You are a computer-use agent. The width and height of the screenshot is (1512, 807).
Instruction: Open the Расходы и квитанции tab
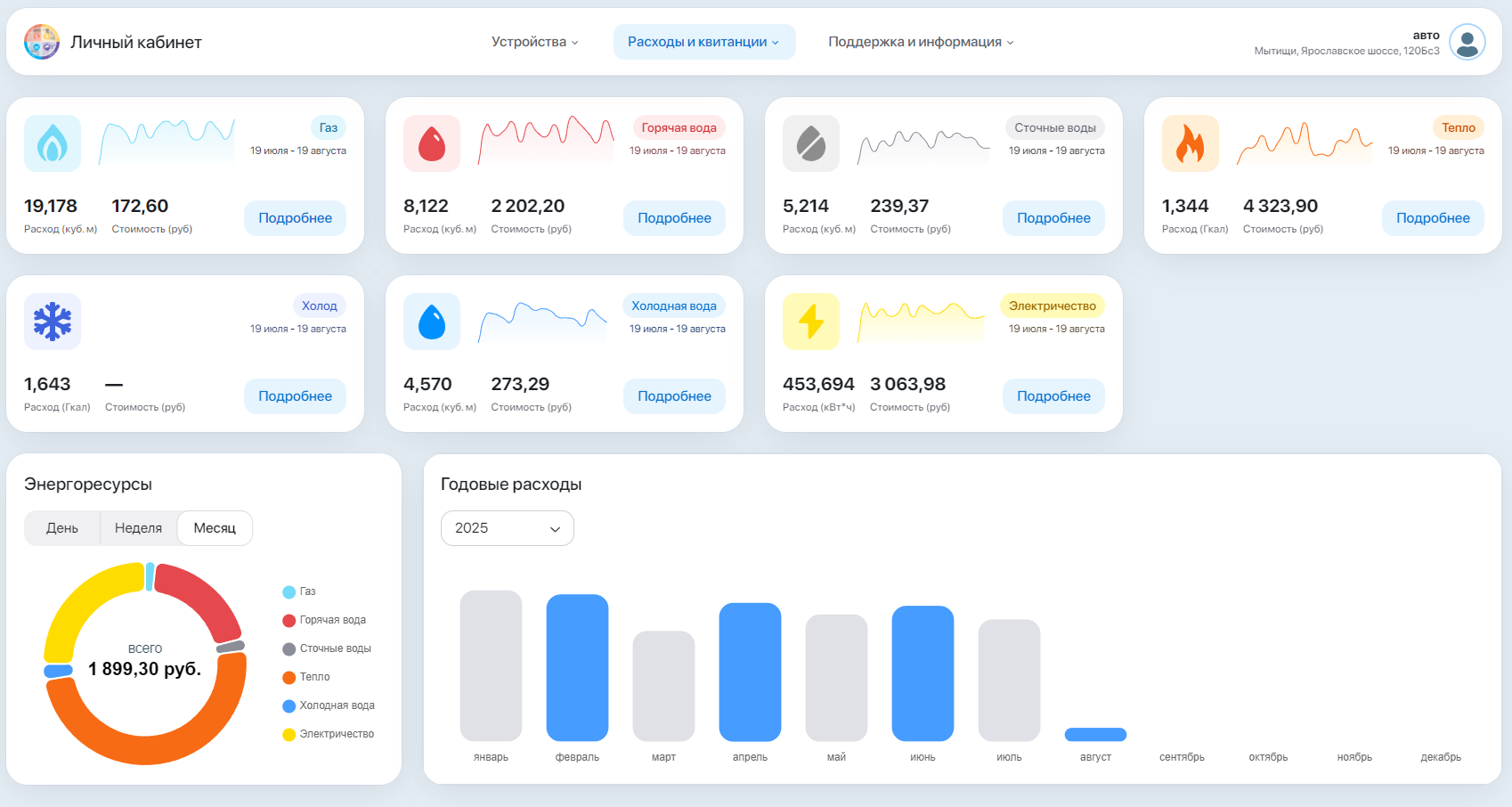tap(703, 41)
